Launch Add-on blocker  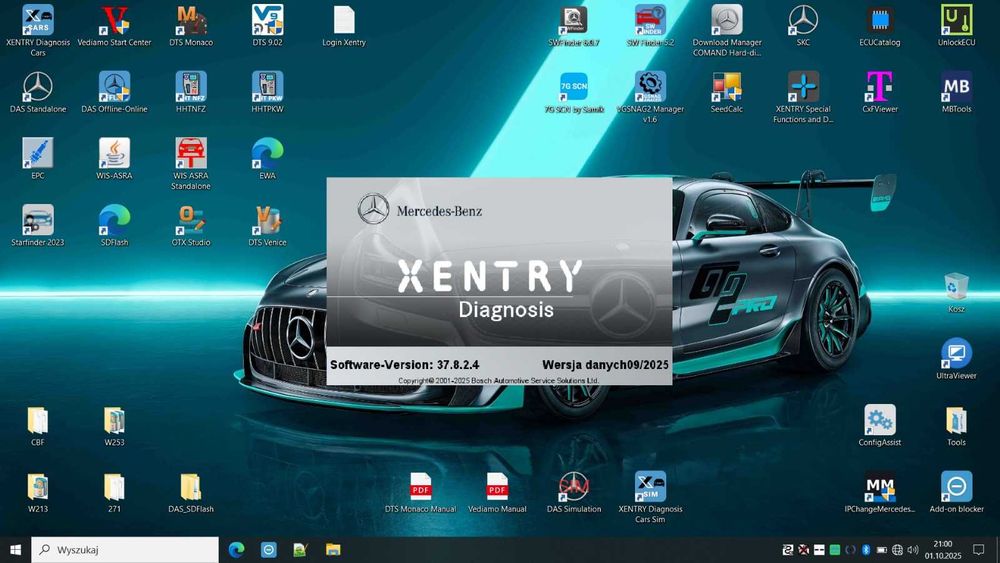[956, 487]
